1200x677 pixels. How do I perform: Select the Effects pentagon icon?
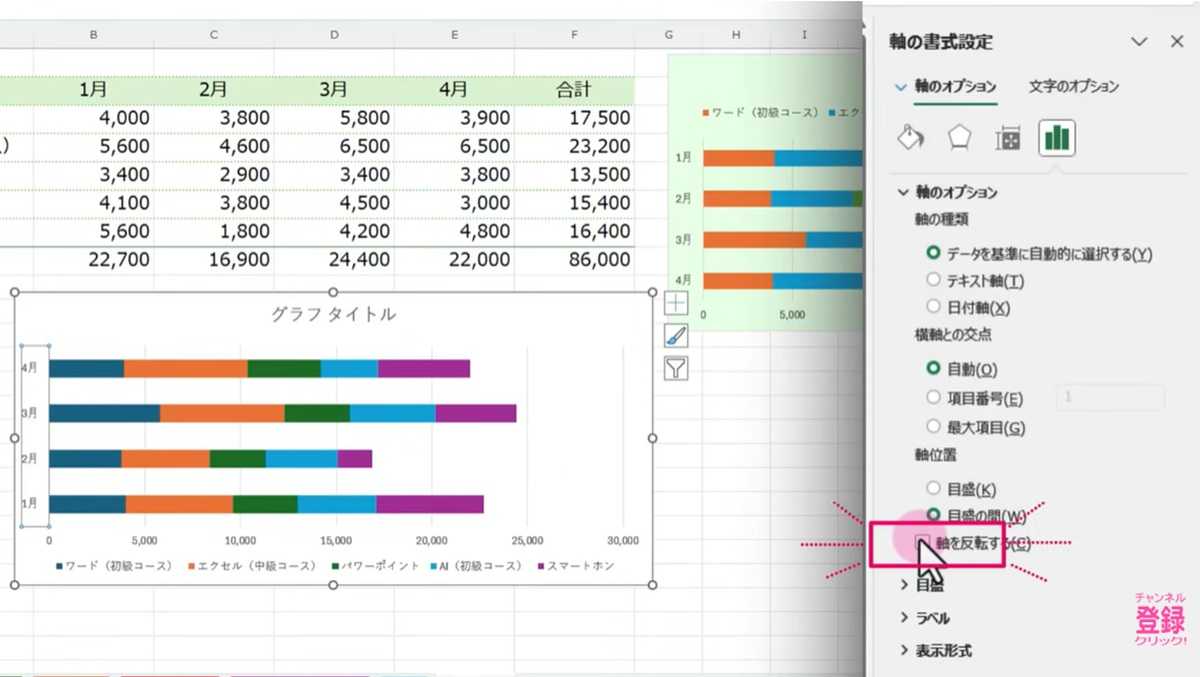(959, 137)
